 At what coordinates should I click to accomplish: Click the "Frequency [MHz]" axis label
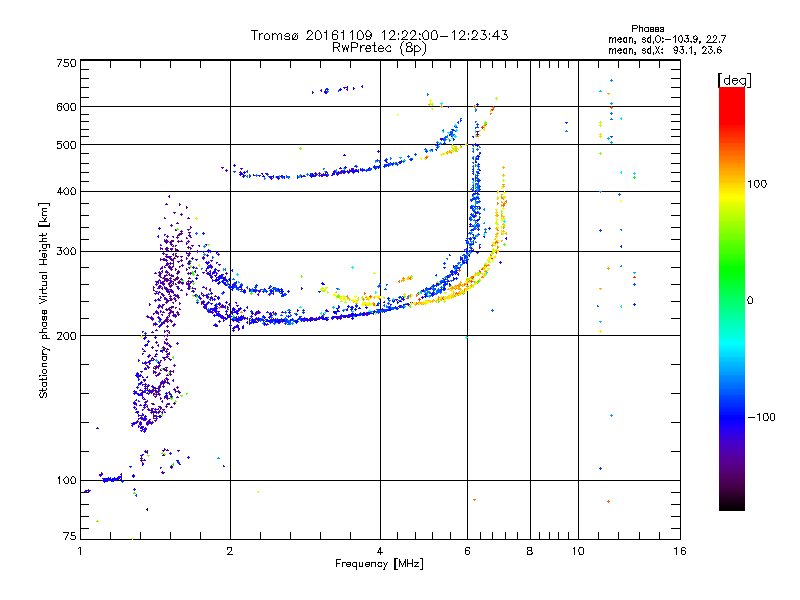coord(379,564)
